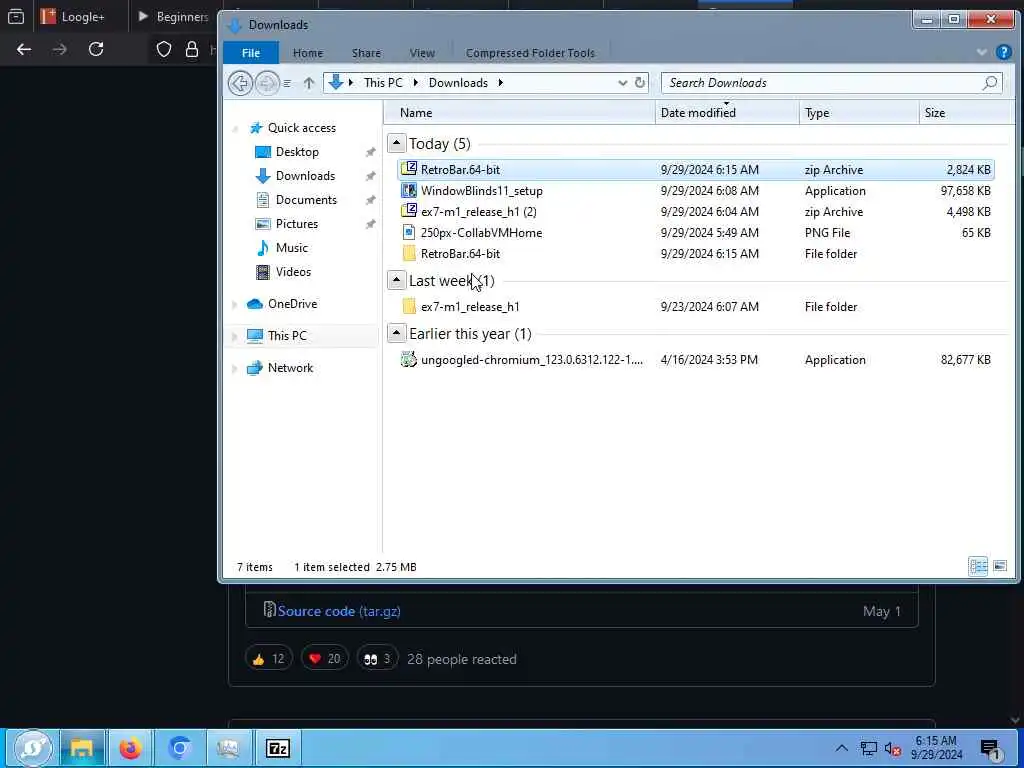Open Music in navigation pane

291,248
